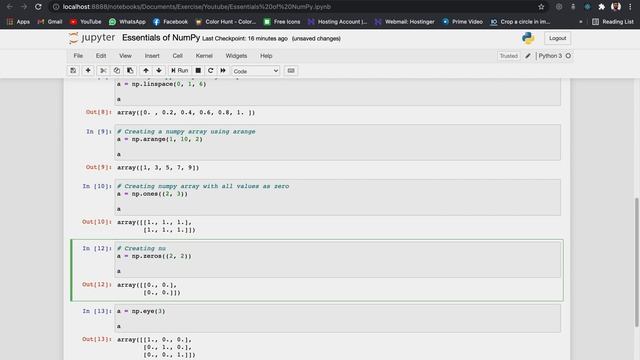The image size is (640, 360).
Task: Click the Last Checkpoint status text
Action: point(245,38)
